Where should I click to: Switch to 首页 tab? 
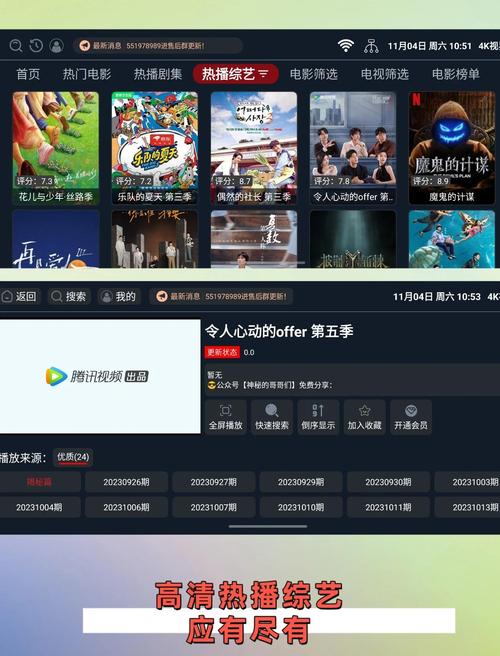coord(28,74)
